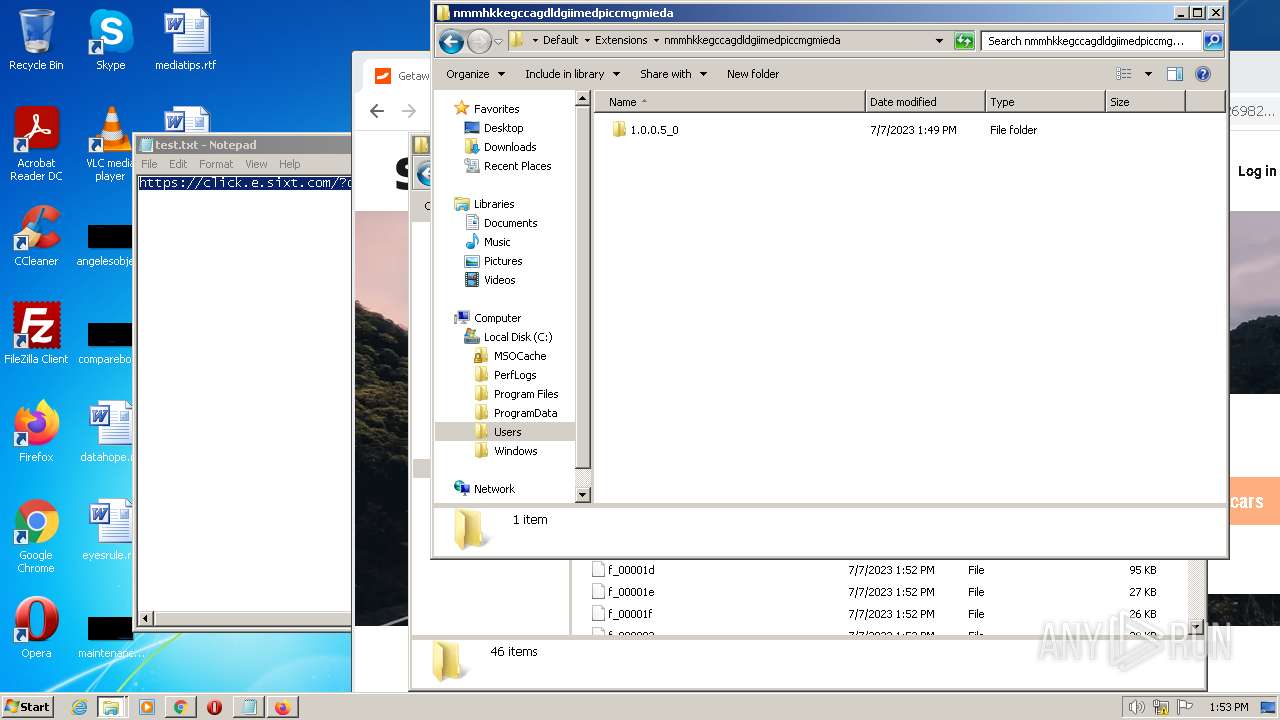Viewport: 1280px width, 720px height.
Task: Open CCleaner desktop shortcut
Action: [36, 236]
